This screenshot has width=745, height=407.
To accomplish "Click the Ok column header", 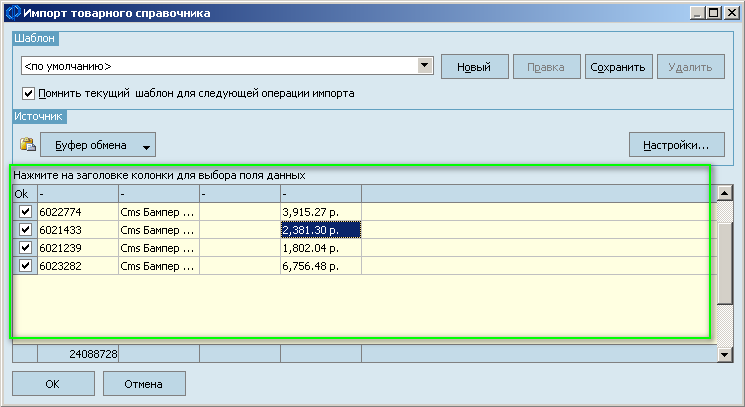I will [25, 194].
